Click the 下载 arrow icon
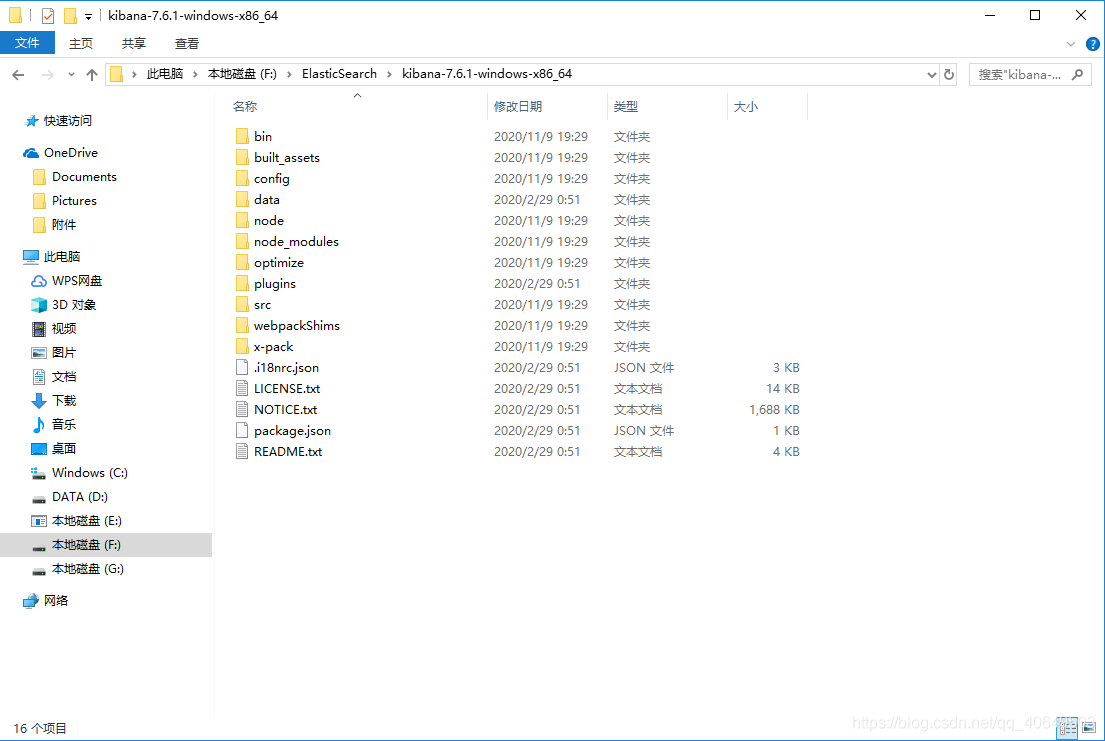 [x=39, y=400]
